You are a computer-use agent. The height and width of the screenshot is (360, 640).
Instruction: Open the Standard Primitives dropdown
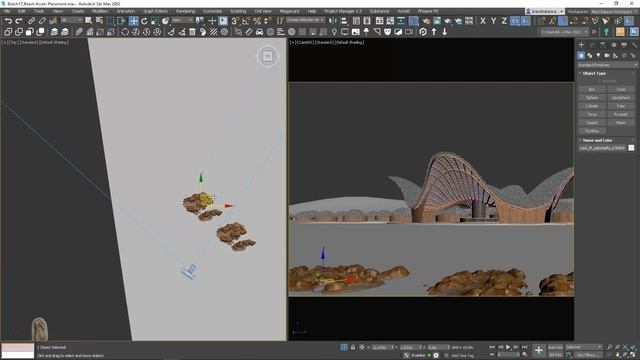pyautogui.click(x=607, y=65)
